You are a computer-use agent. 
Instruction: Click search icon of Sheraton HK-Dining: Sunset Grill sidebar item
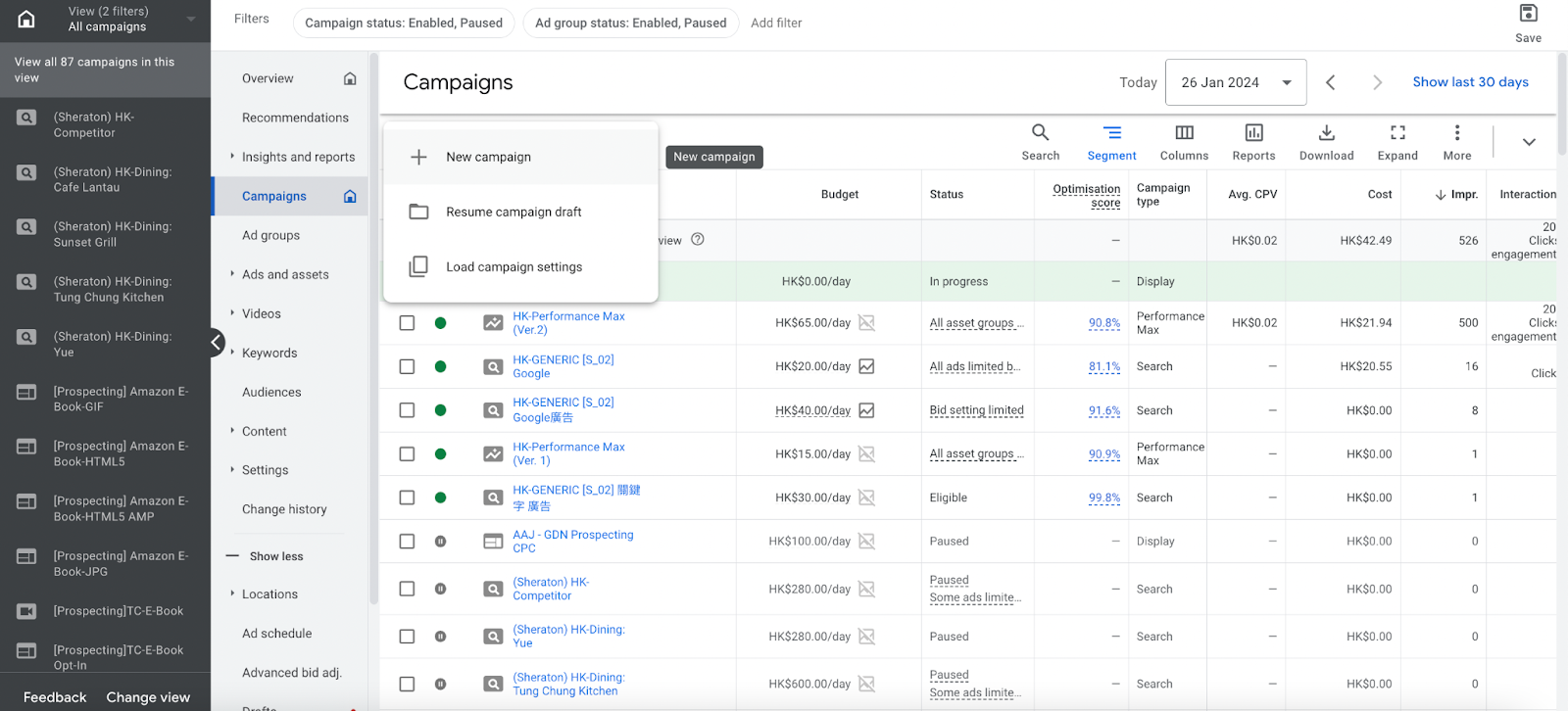click(x=26, y=227)
